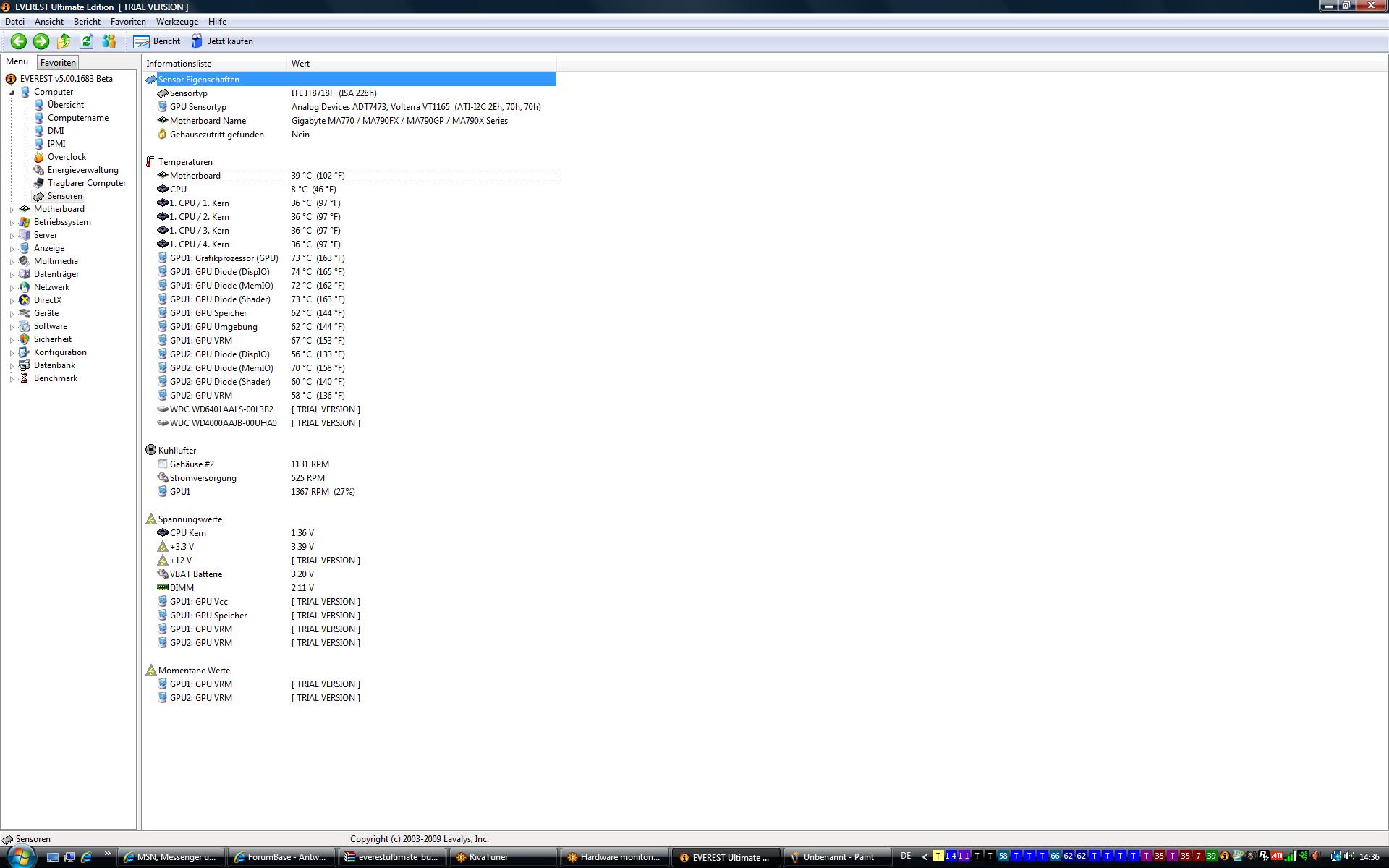Expand the Multimedia tree node
The height and width of the screenshot is (868, 1389).
[x=12, y=262]
